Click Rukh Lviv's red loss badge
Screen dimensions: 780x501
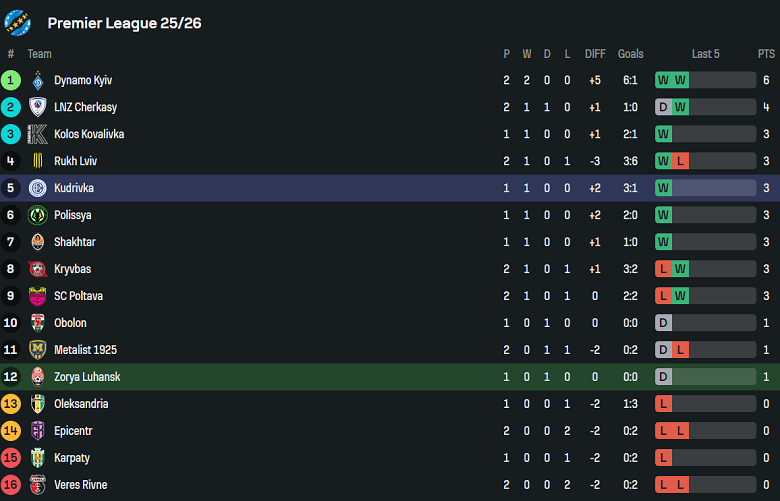coord(680,161)
